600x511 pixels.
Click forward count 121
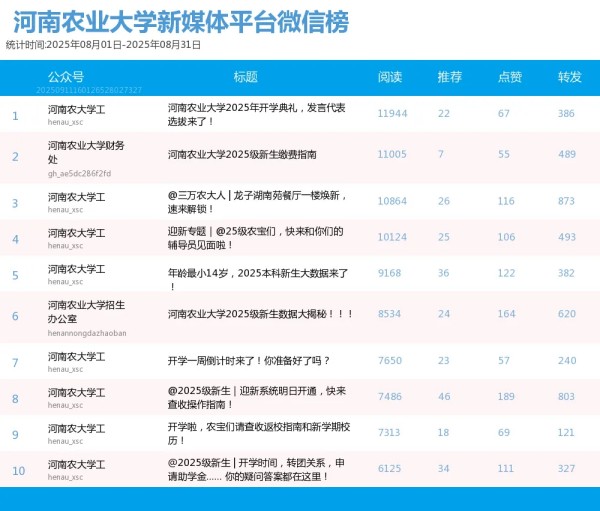[x=566, y=433]
